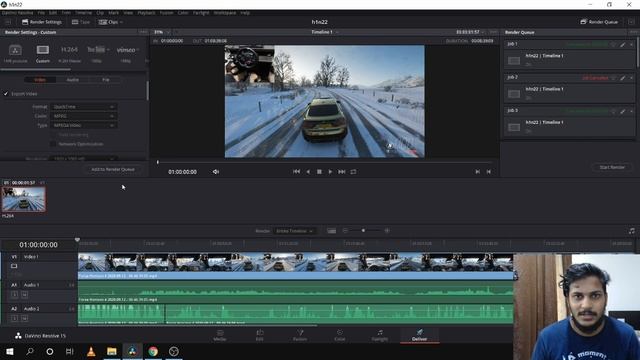Open VLC from the Windows taskbar
The image size is (640, 360).
coord(91,351)
